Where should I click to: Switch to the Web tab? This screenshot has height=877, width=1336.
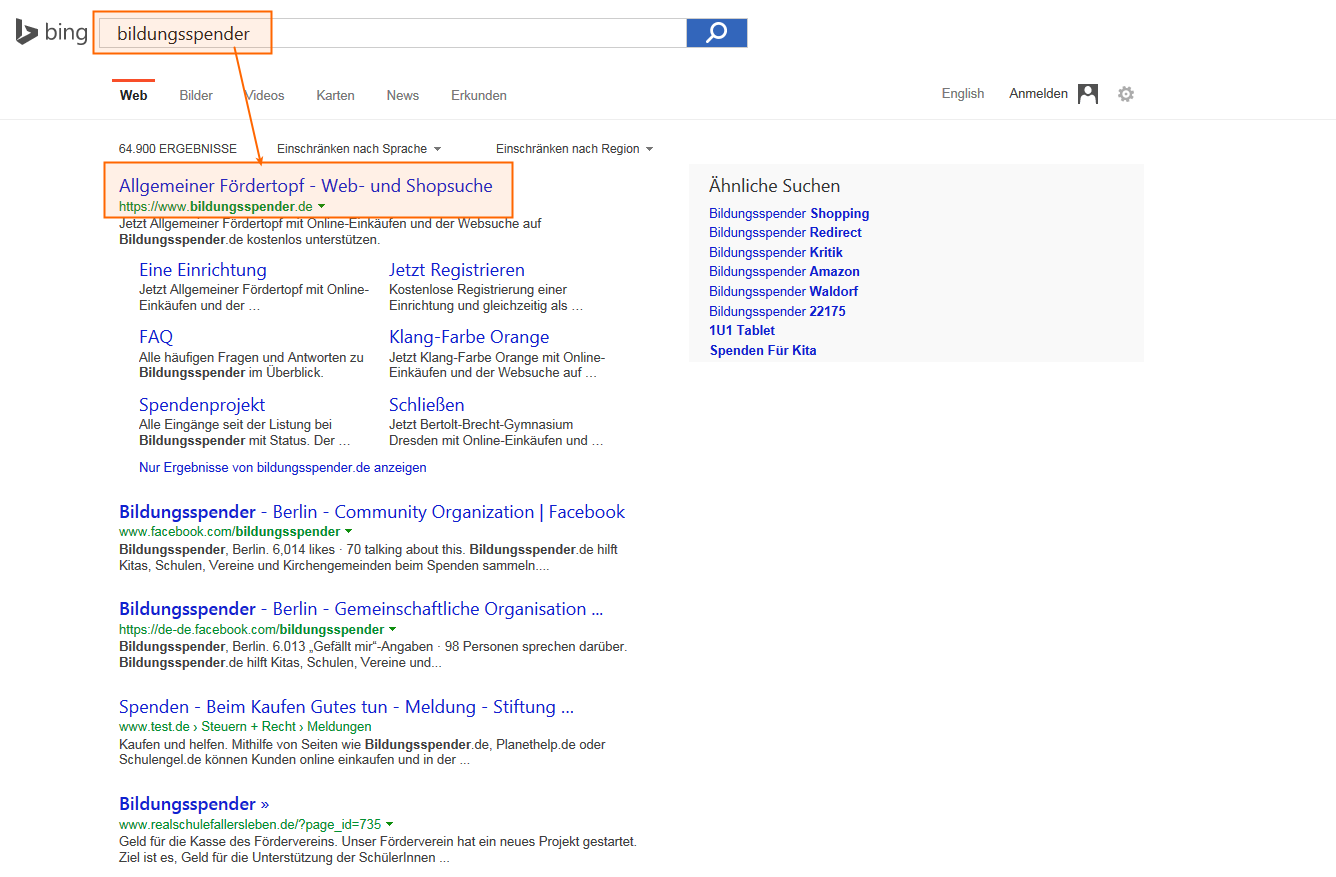(133, 96)
